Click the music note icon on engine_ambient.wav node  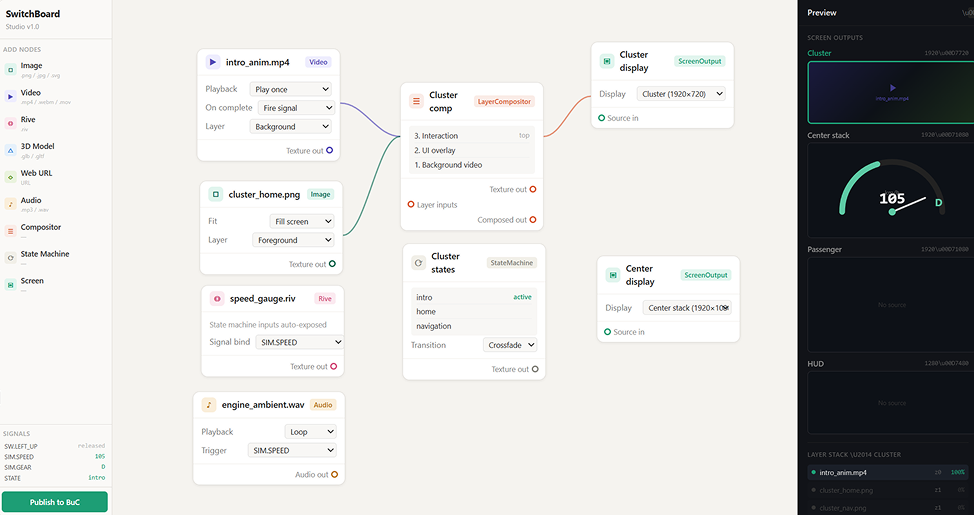(x=209, y=405)
